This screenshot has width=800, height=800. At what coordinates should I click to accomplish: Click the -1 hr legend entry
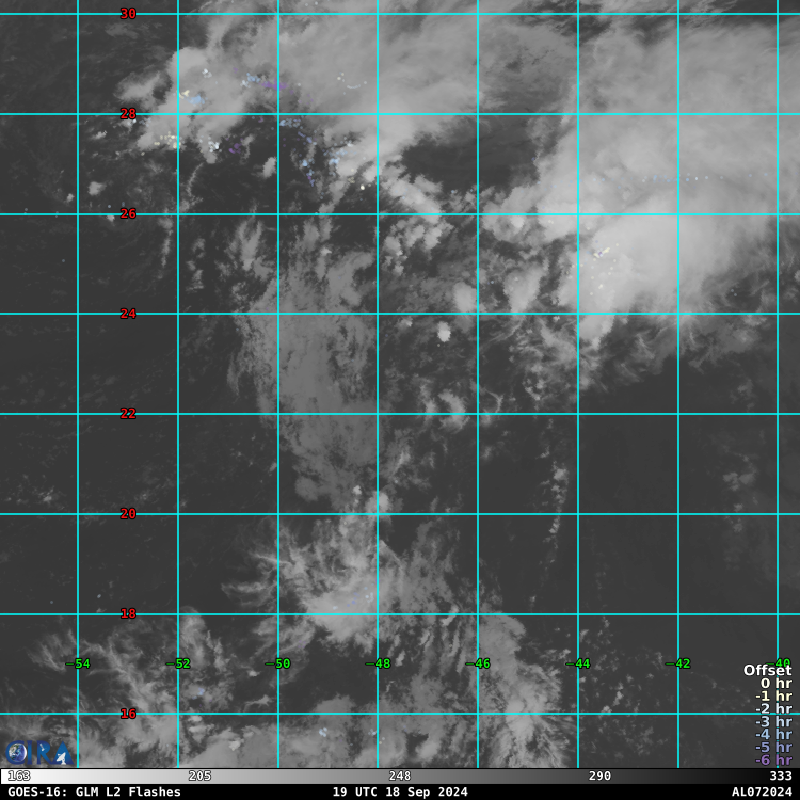click(773, 696)
